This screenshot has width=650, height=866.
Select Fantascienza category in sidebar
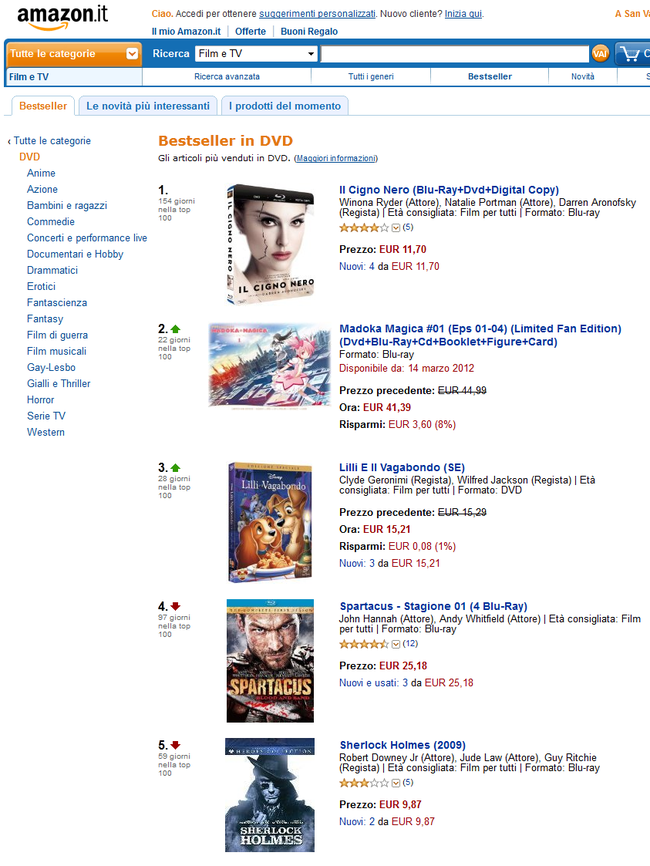point(57,303)
